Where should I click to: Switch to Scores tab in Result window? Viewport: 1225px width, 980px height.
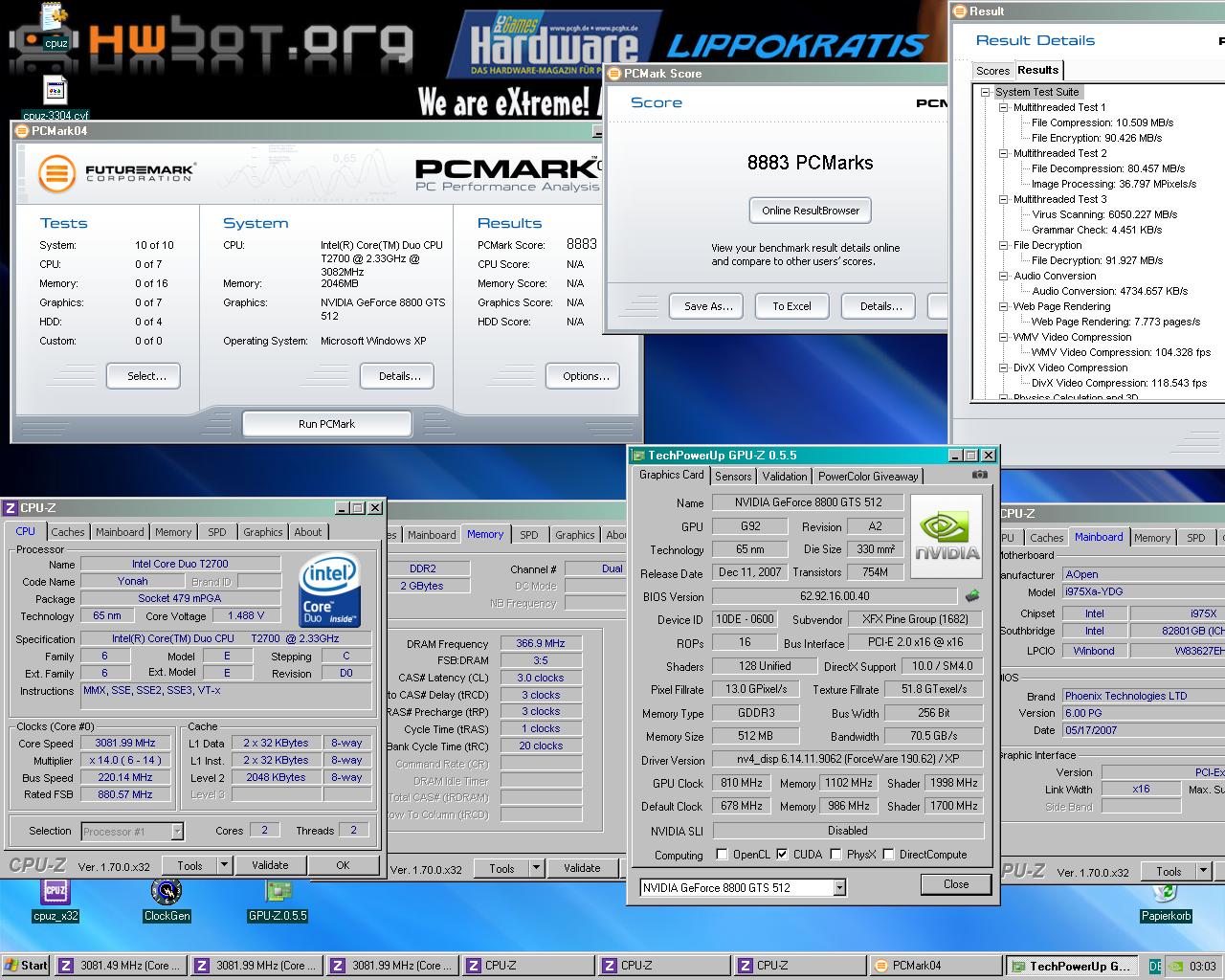992,71
